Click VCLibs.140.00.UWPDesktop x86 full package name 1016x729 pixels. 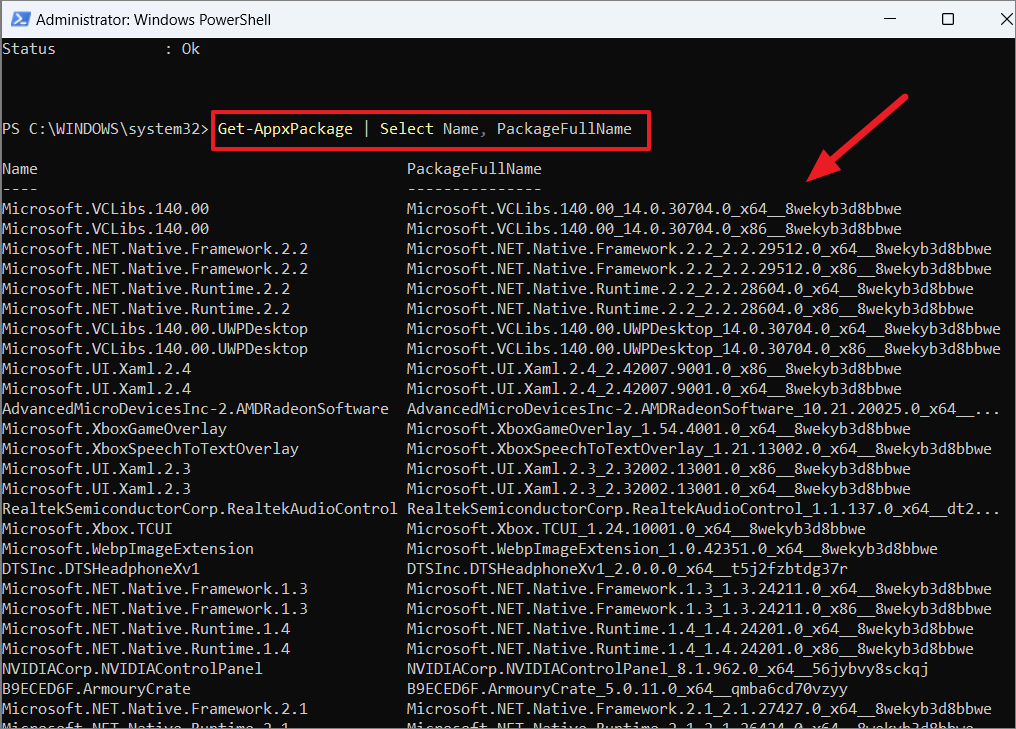pos(704,349)
